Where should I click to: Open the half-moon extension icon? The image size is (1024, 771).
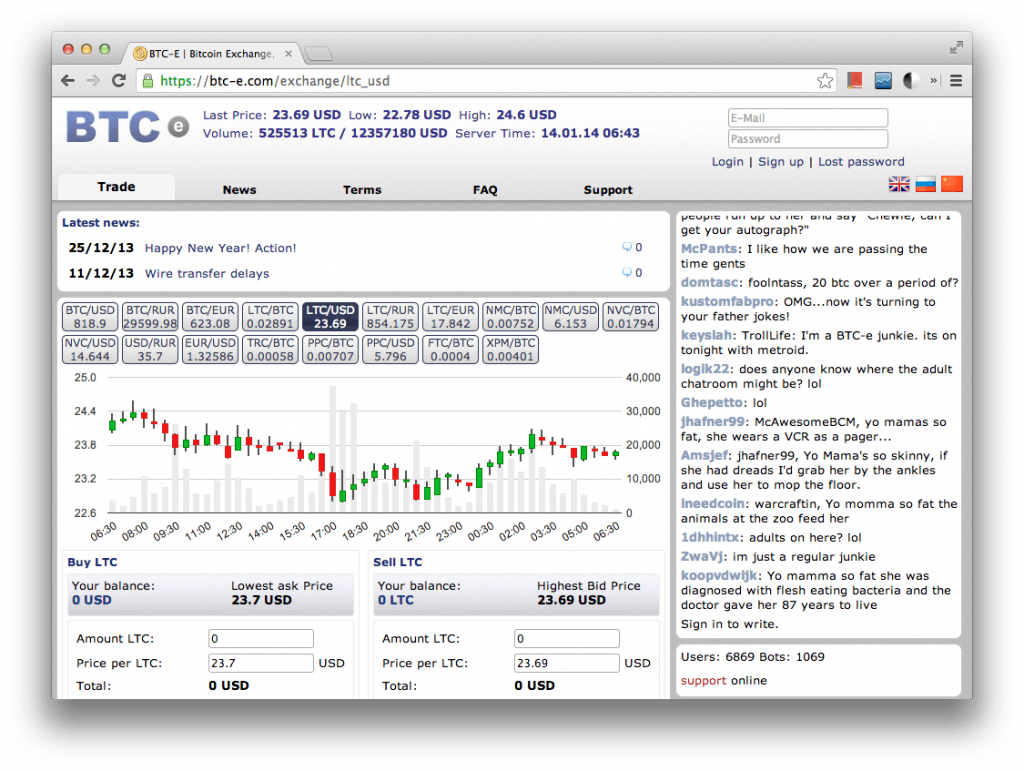point(910,80)
